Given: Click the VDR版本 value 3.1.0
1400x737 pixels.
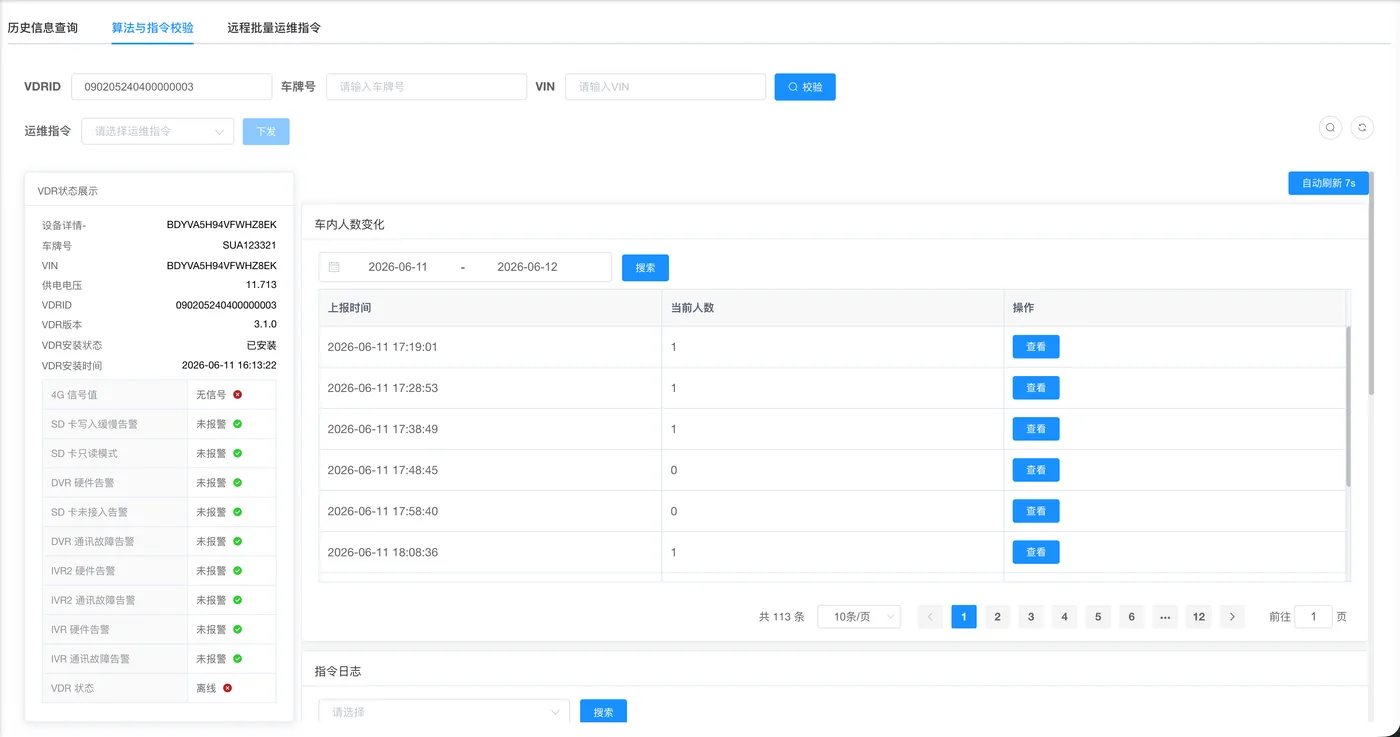Looking at the screenshot, I should [x=265, y=325].
